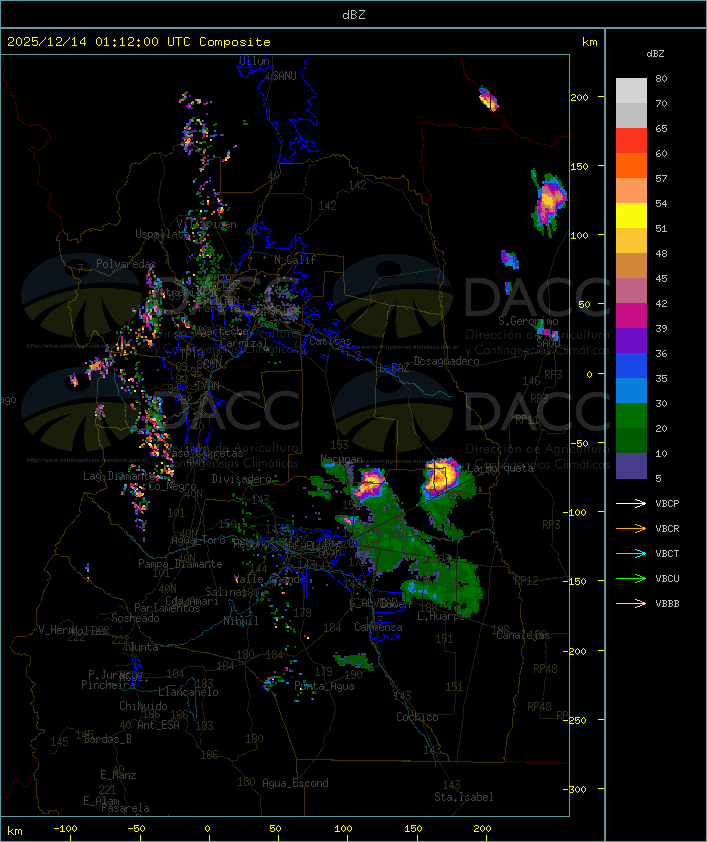Click the 57 value on color scale
This screenshot has height=842, width=707.
pyautogui.click(x=661, y=178)
